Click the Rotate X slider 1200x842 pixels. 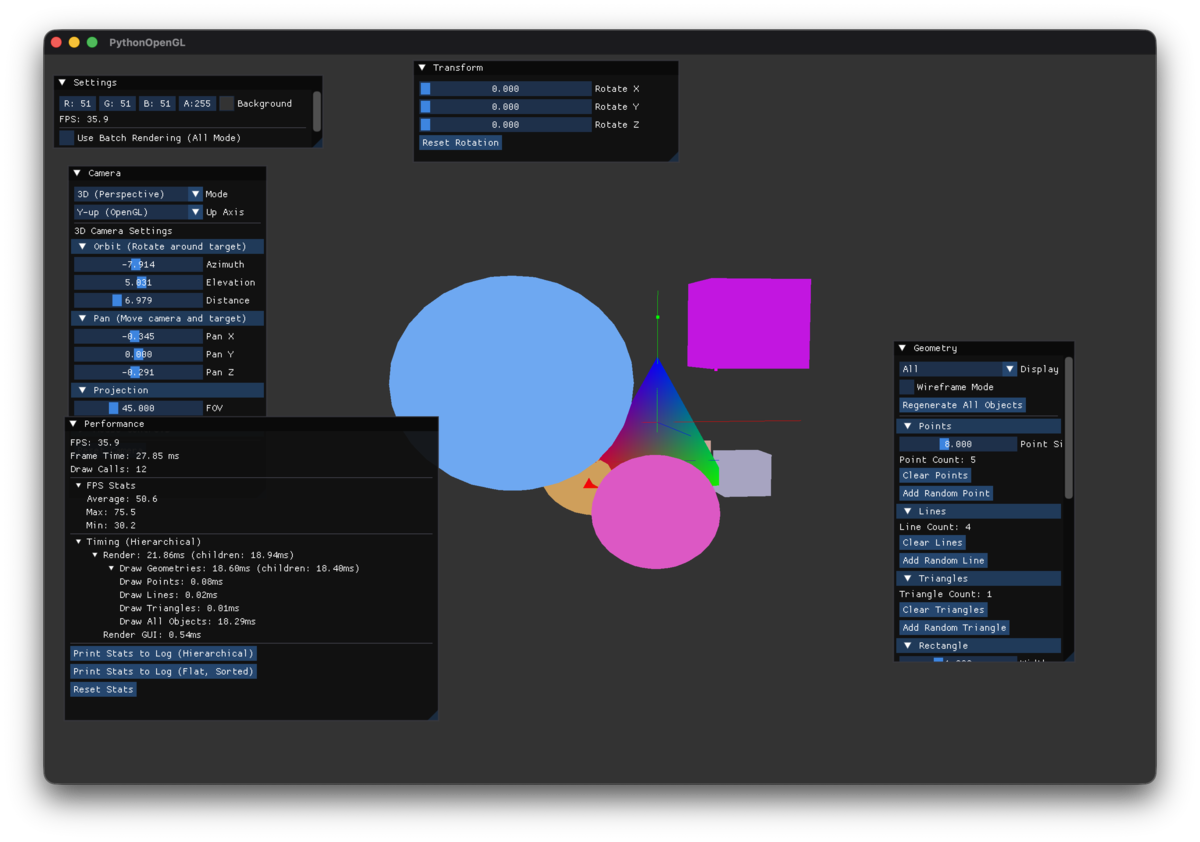(505, 89)
